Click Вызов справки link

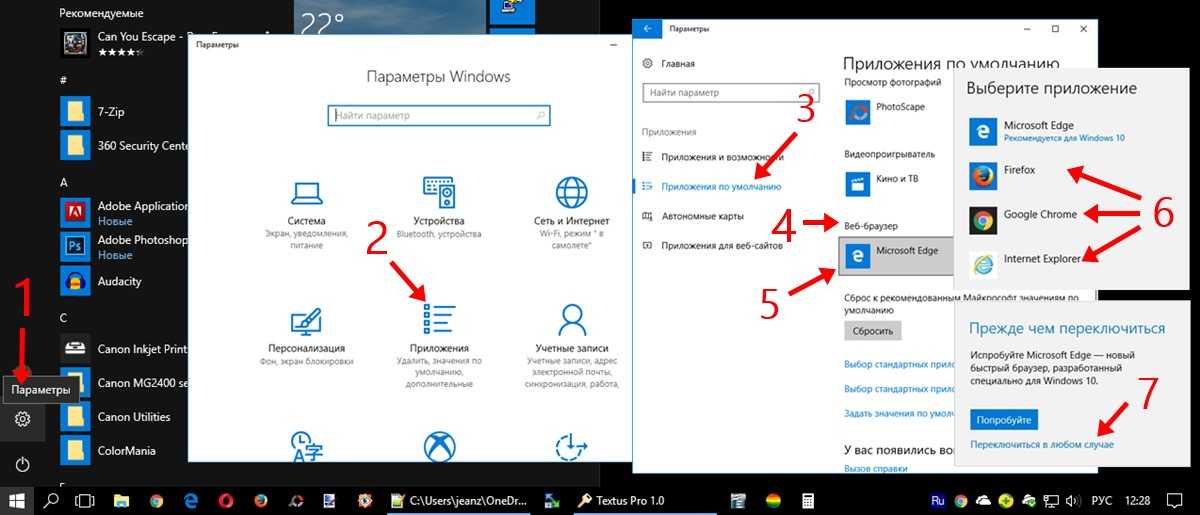pyautogui.click(x=875, y=468)
